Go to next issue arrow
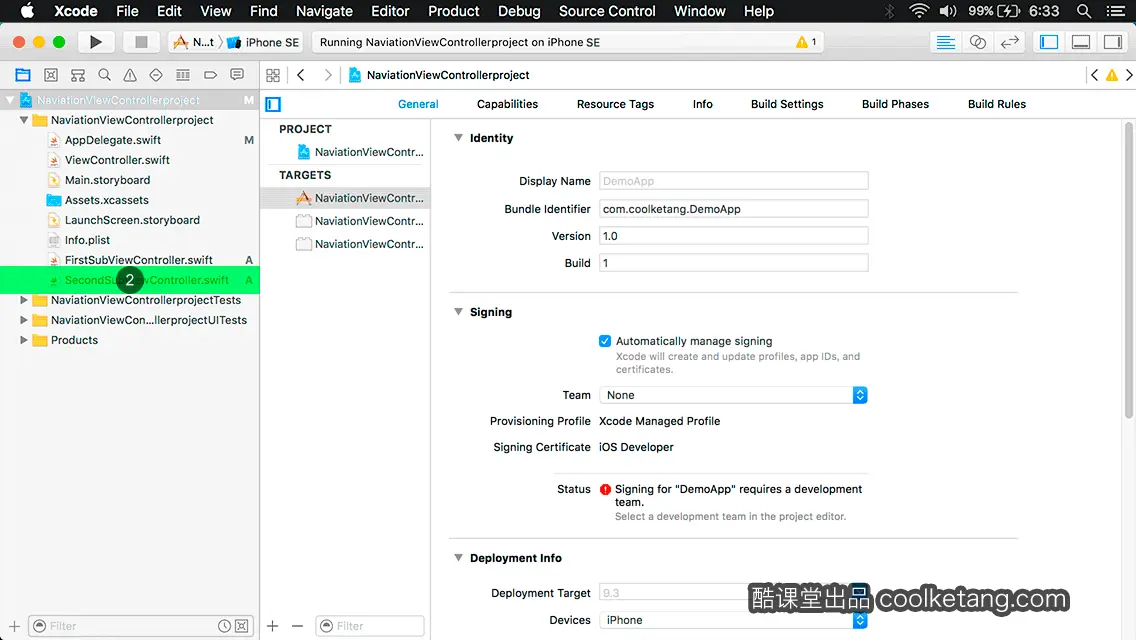1136x640 pixels. [1129, 75]
